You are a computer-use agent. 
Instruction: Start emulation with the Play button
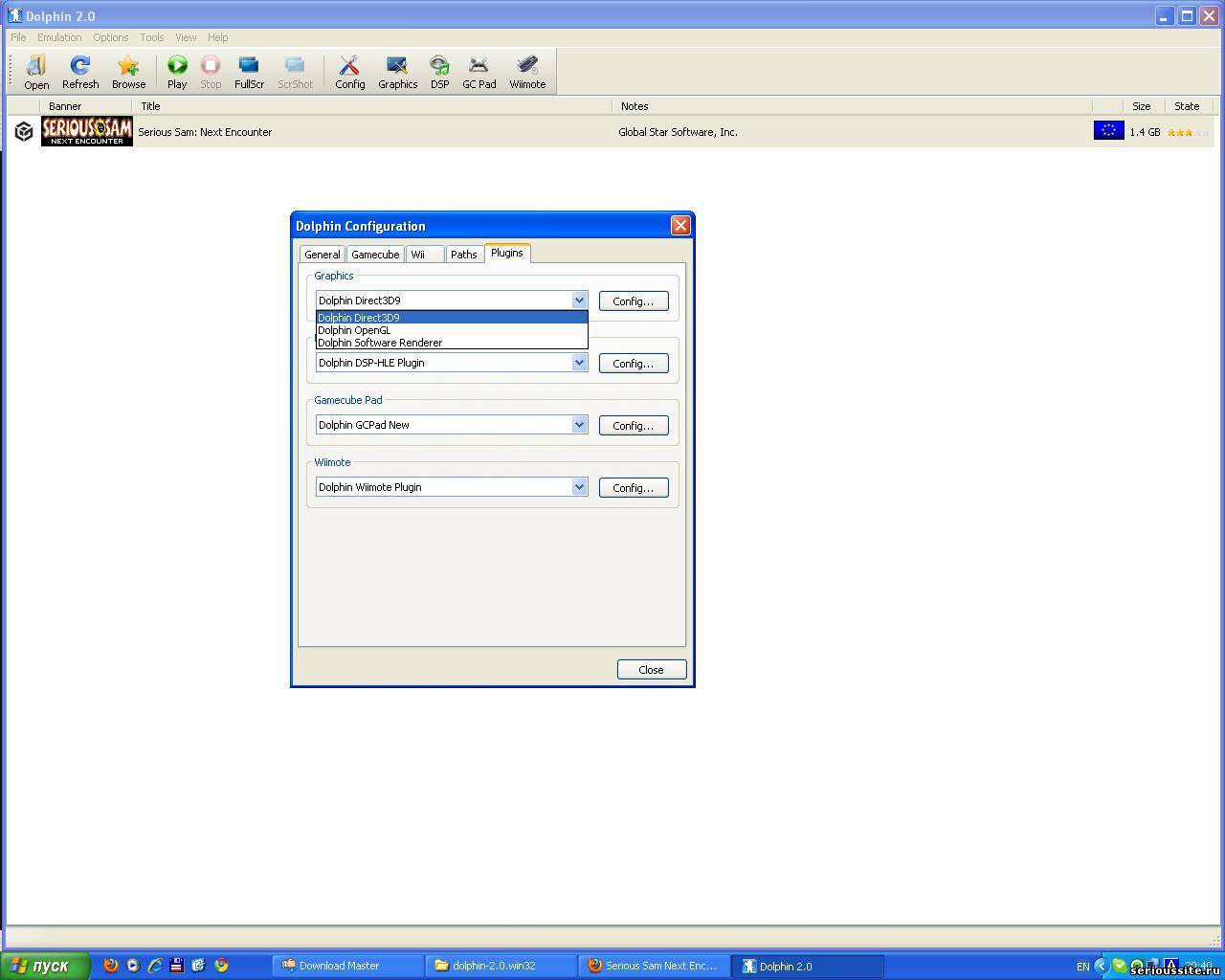tap(177, 72)
